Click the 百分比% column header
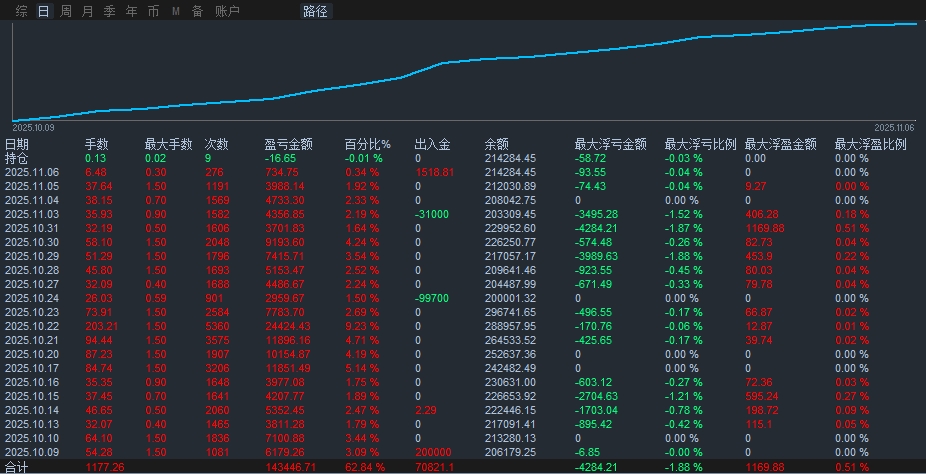This screenshot has height=474, width=926. [x=368, y=145]
